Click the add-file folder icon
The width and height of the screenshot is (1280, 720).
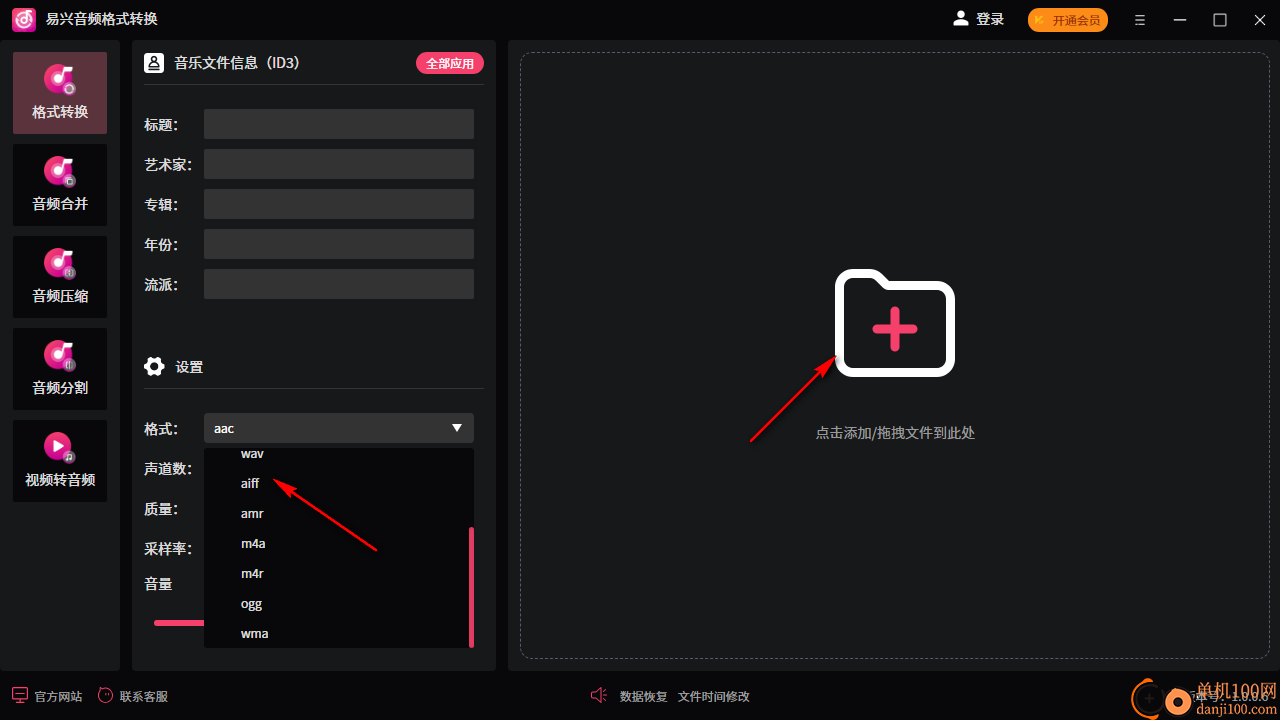pyautogui.click(x=895, y=323)
